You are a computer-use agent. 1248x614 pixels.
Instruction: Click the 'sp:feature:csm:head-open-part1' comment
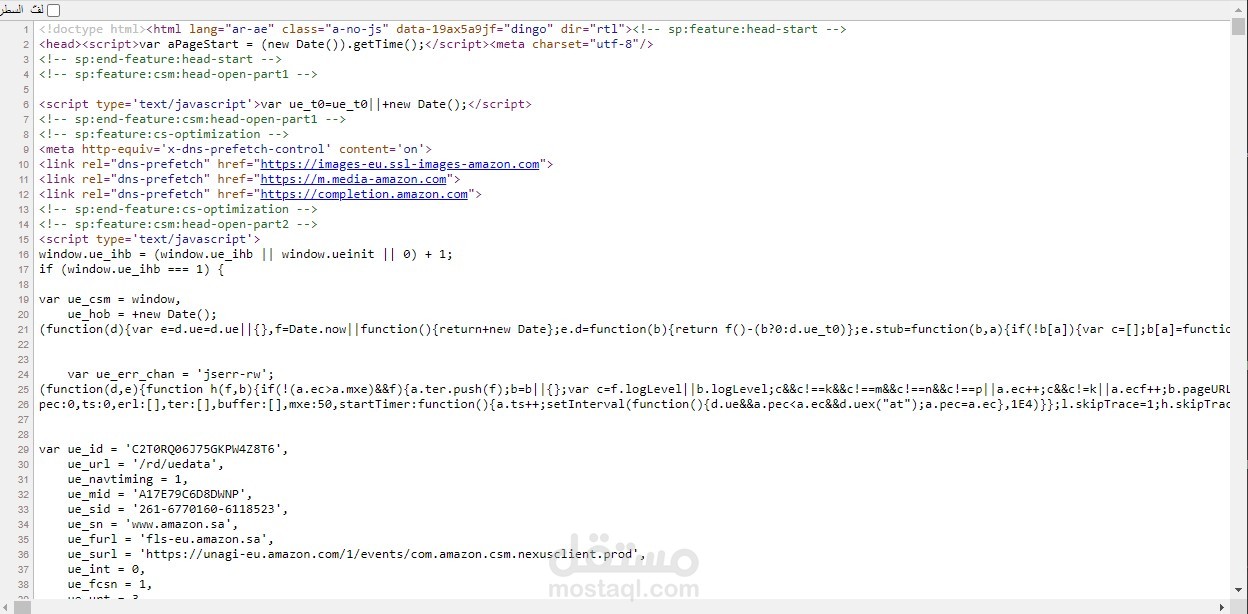pyautogui.click(x=178, y=74)
